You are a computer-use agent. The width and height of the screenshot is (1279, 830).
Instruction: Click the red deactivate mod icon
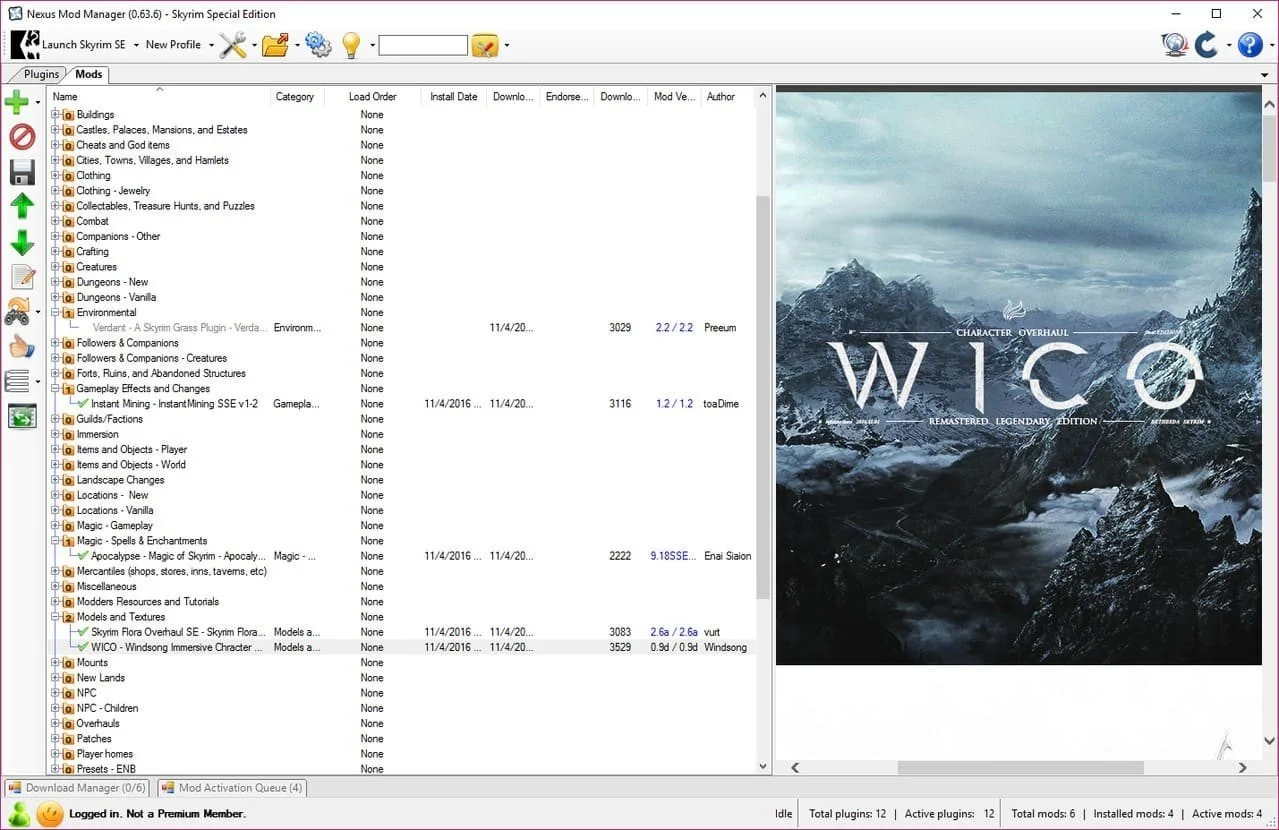22,137
